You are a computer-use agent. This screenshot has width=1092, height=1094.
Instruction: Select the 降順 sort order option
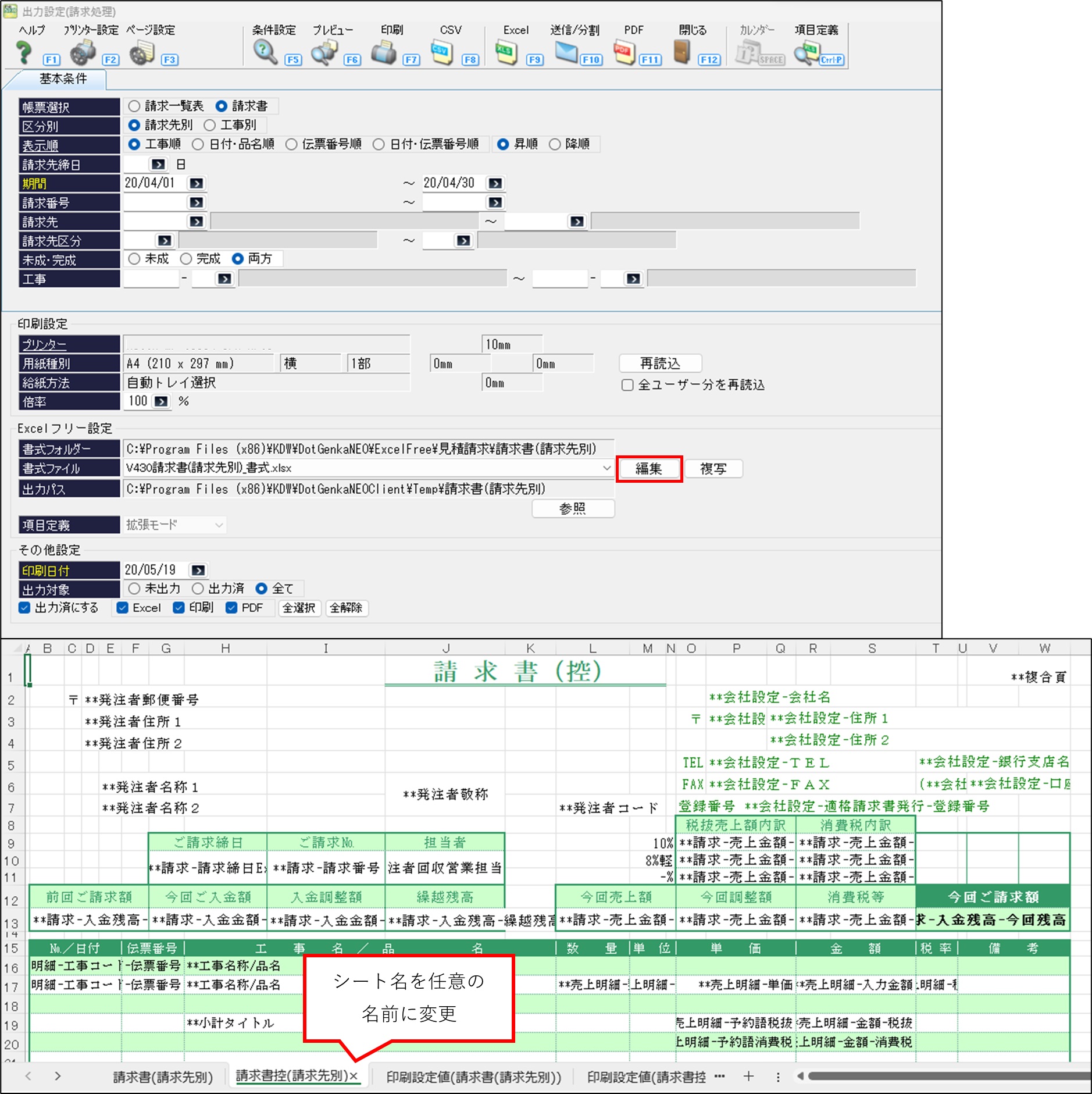(x=555, y=144)
